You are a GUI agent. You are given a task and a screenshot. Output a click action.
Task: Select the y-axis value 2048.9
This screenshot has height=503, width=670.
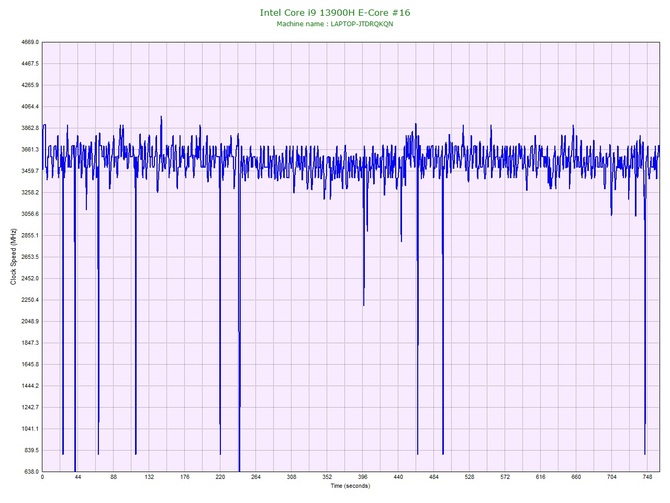click(29, 321)
